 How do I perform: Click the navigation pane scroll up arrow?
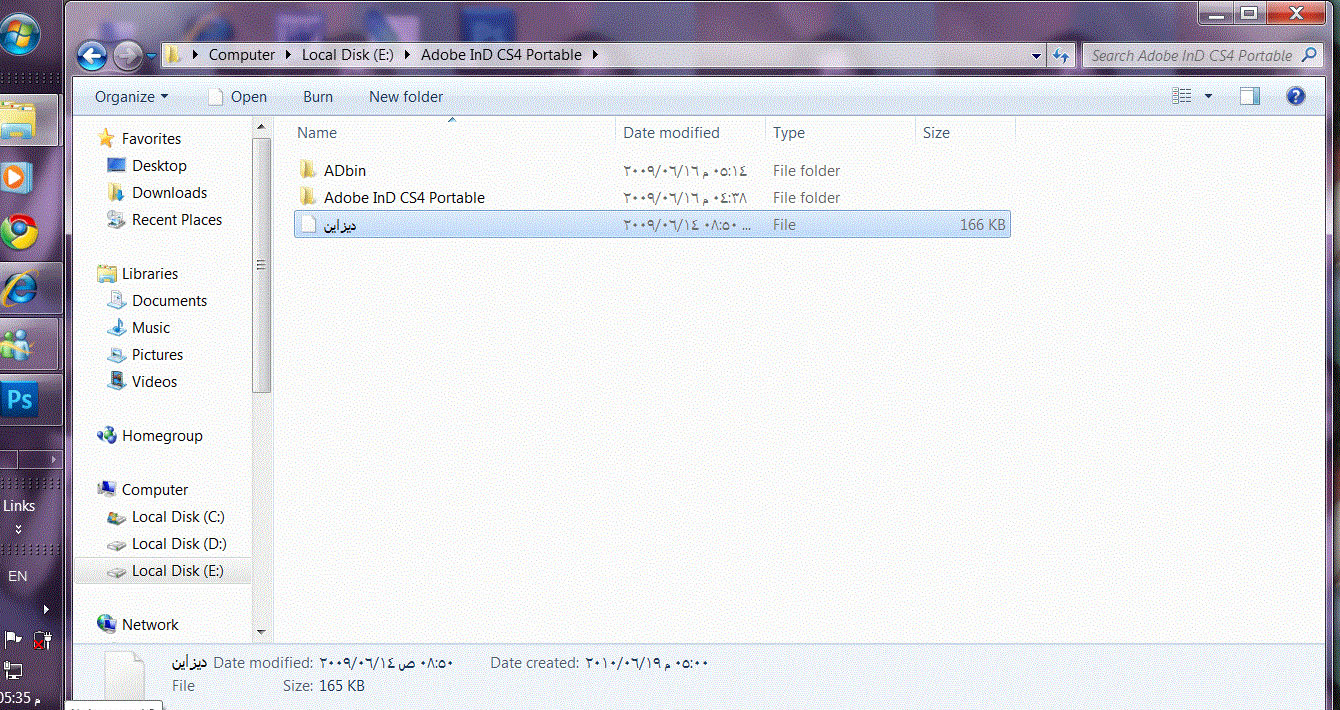pyautogui.click(x=262, y=128)
